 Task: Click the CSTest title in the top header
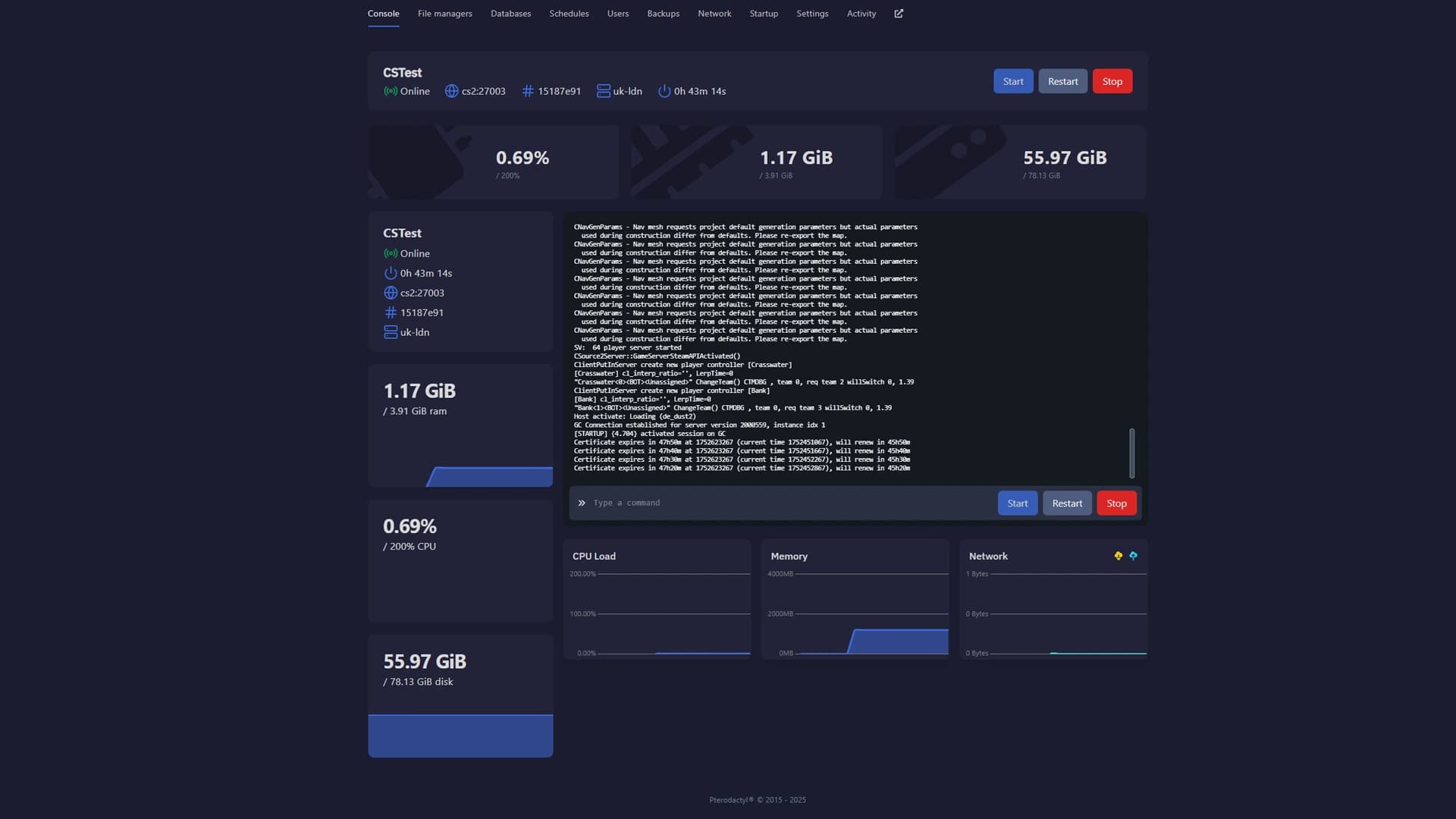point(402,73)
